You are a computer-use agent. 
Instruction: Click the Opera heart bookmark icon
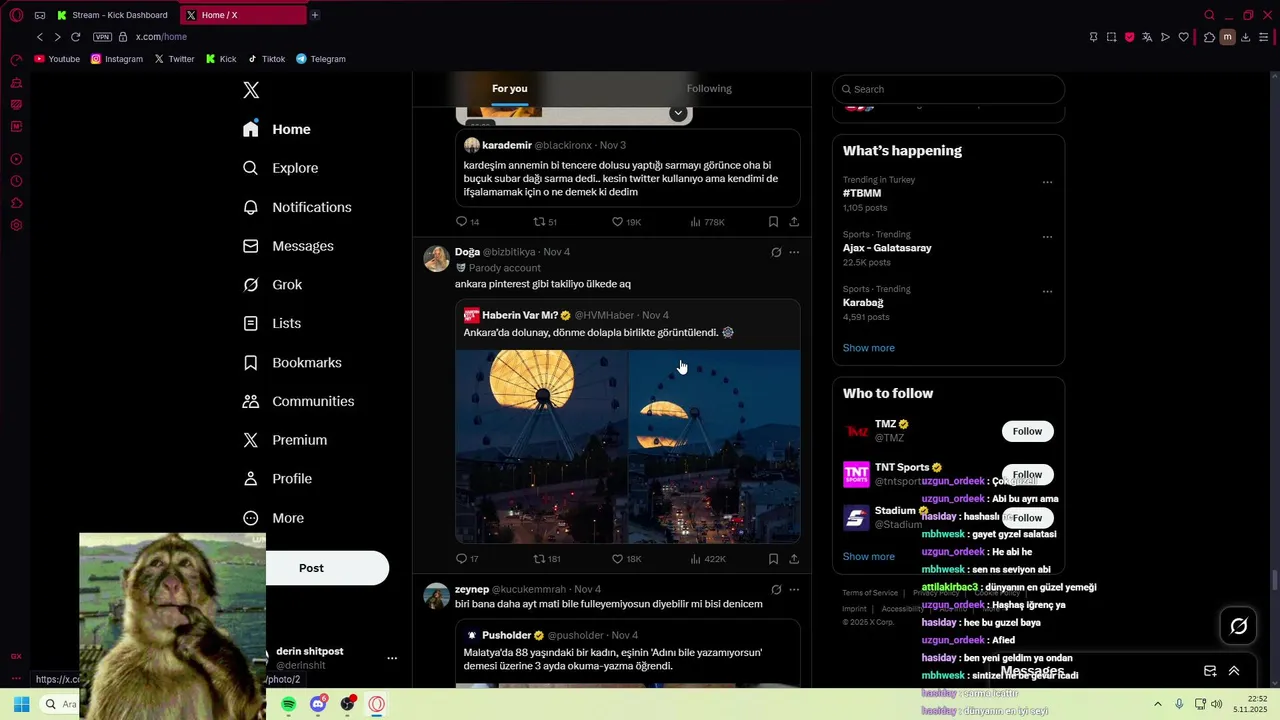click(x=1183, y=37)
